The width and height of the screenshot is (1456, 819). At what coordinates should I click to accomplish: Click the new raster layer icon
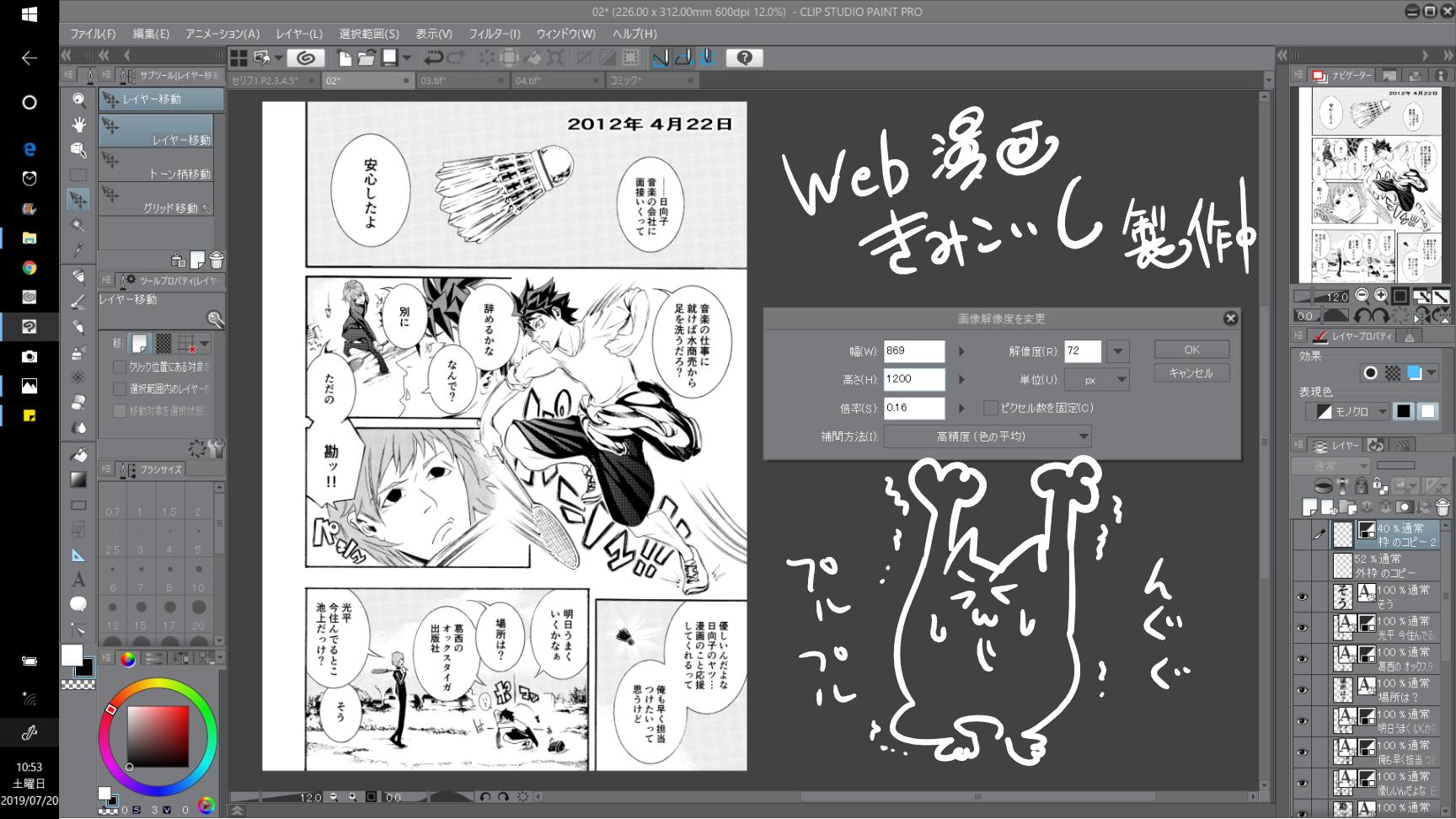click(1310, 507)
